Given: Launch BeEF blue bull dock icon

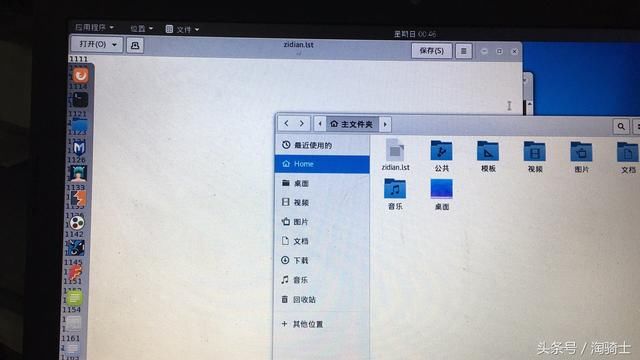Looking at the screenshot, I should [76, 248].
